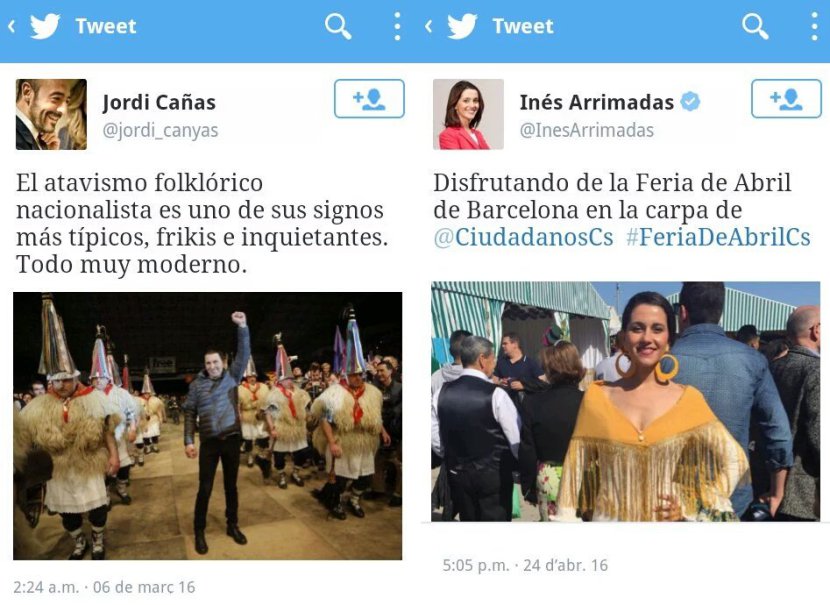Click the Twitter bird logo in the right header
The width and height of the screenshot is (830, 605).
462,26
